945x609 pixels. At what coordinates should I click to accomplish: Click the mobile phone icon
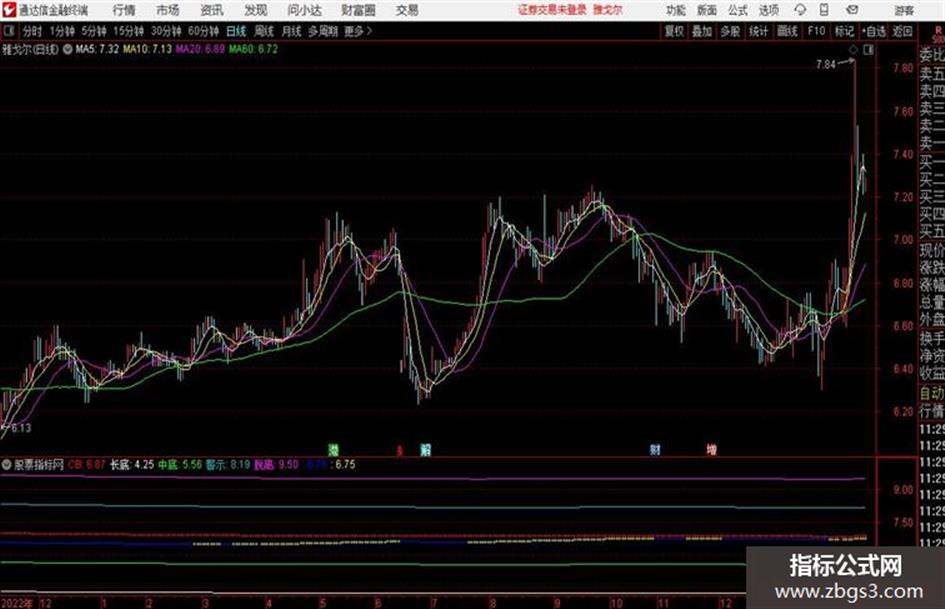[x=824, y=10]
